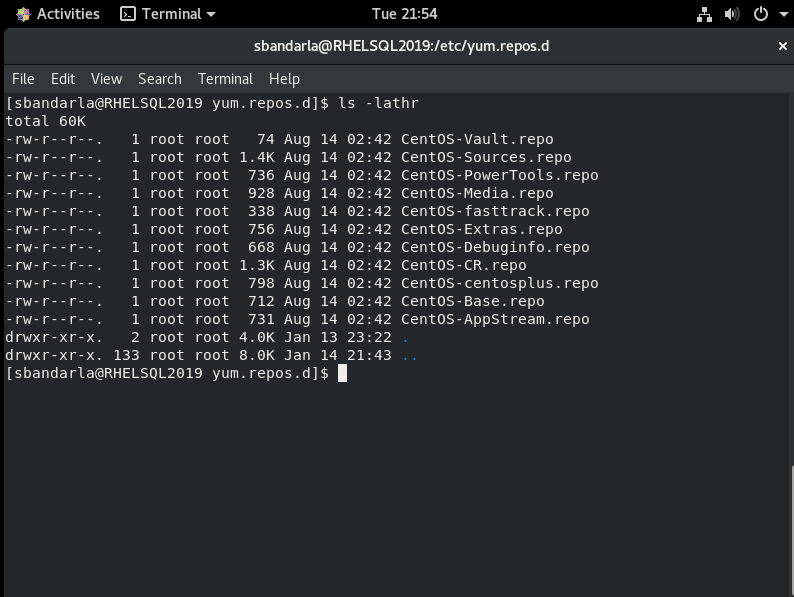
Task: Click the cursor at the last prompt
Action: [342, 373]
